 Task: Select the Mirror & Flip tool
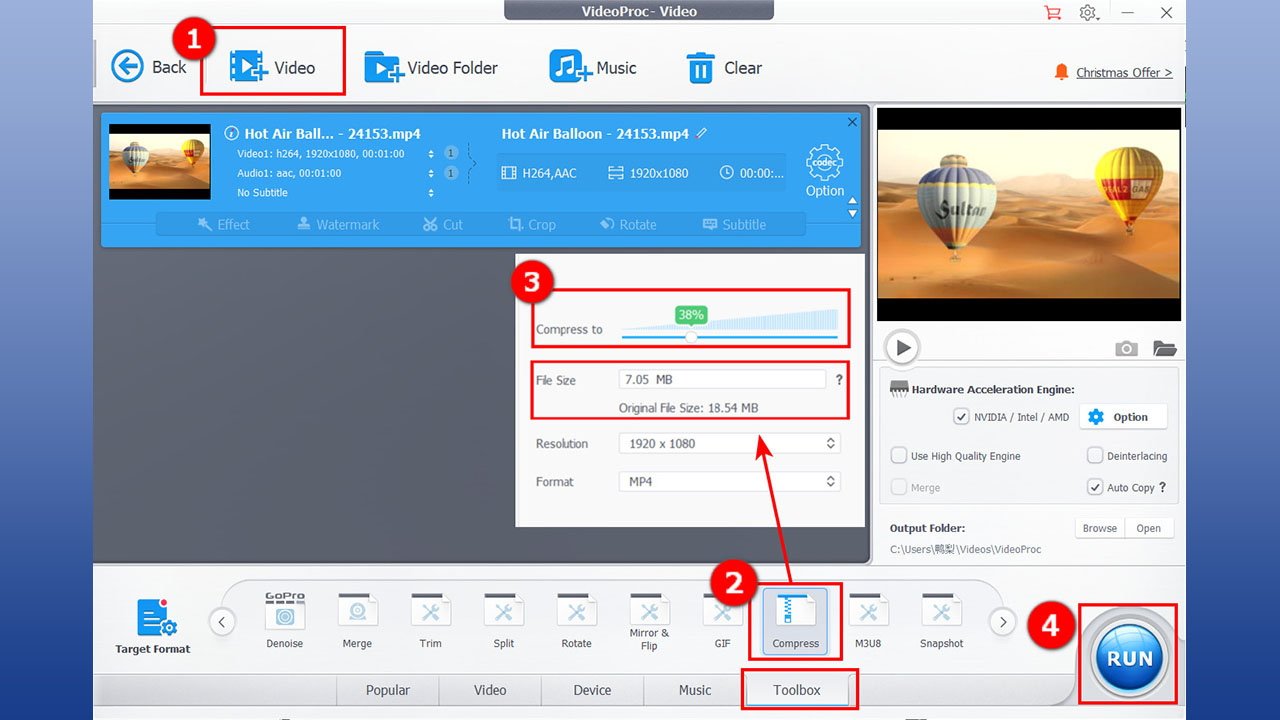(x=649, y=622)
